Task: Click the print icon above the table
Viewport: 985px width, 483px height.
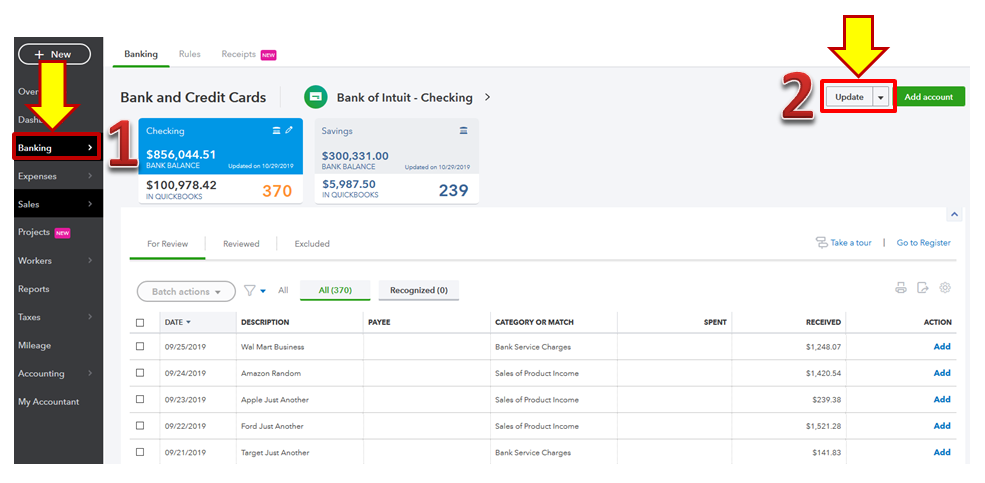Action: (x=901, y=288)
